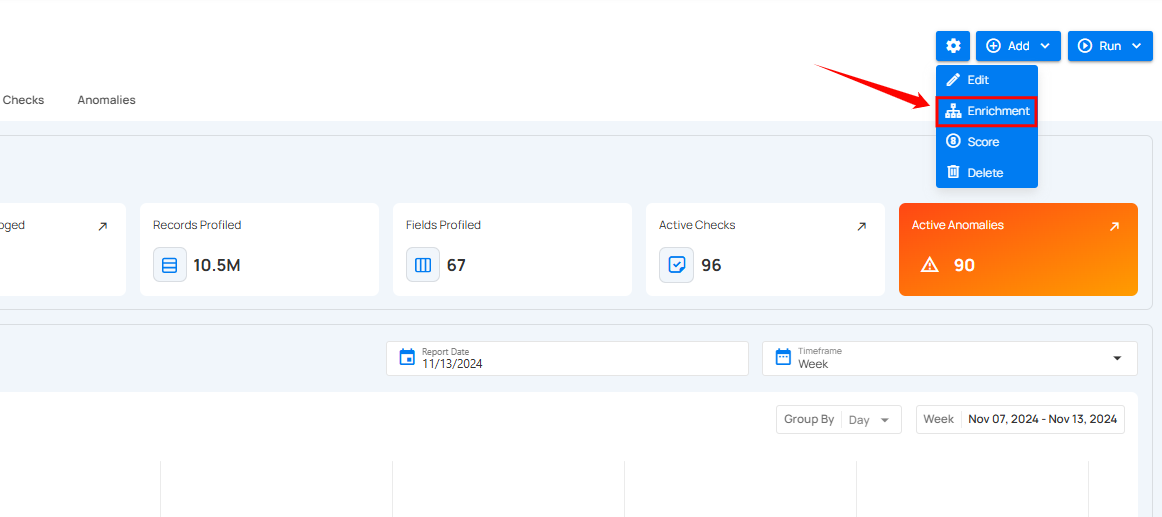
Task: Click the Records Profiled table icon
Action: [170, 265]
